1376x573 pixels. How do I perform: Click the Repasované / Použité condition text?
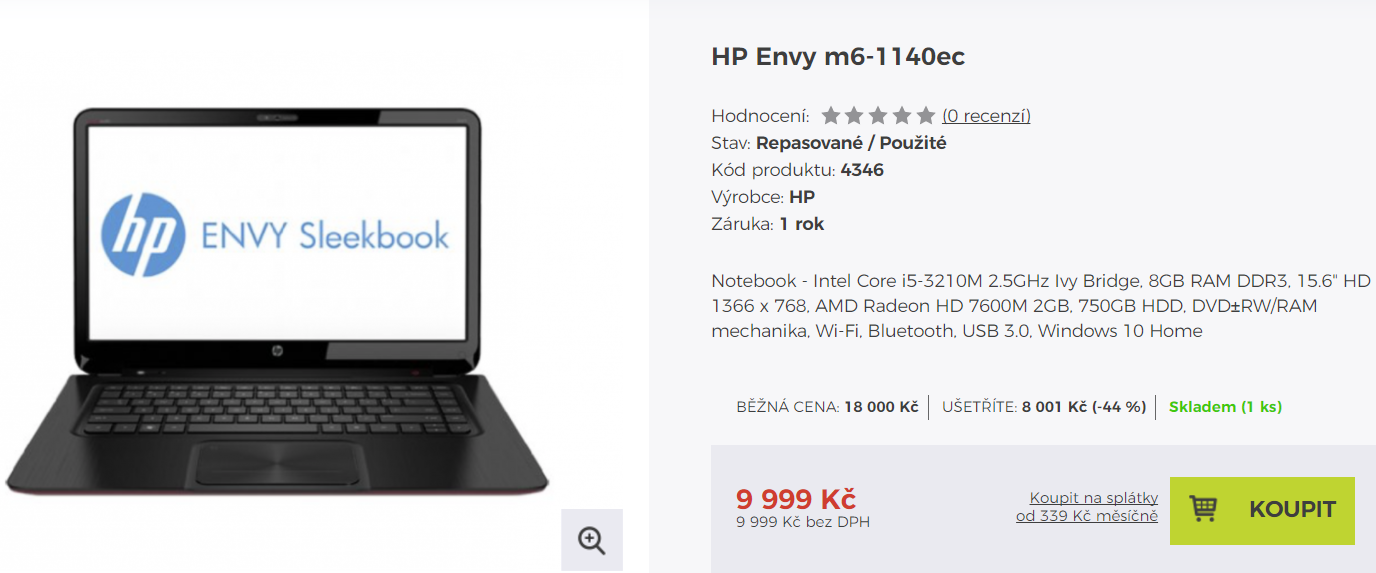click(x=851, y=143)
